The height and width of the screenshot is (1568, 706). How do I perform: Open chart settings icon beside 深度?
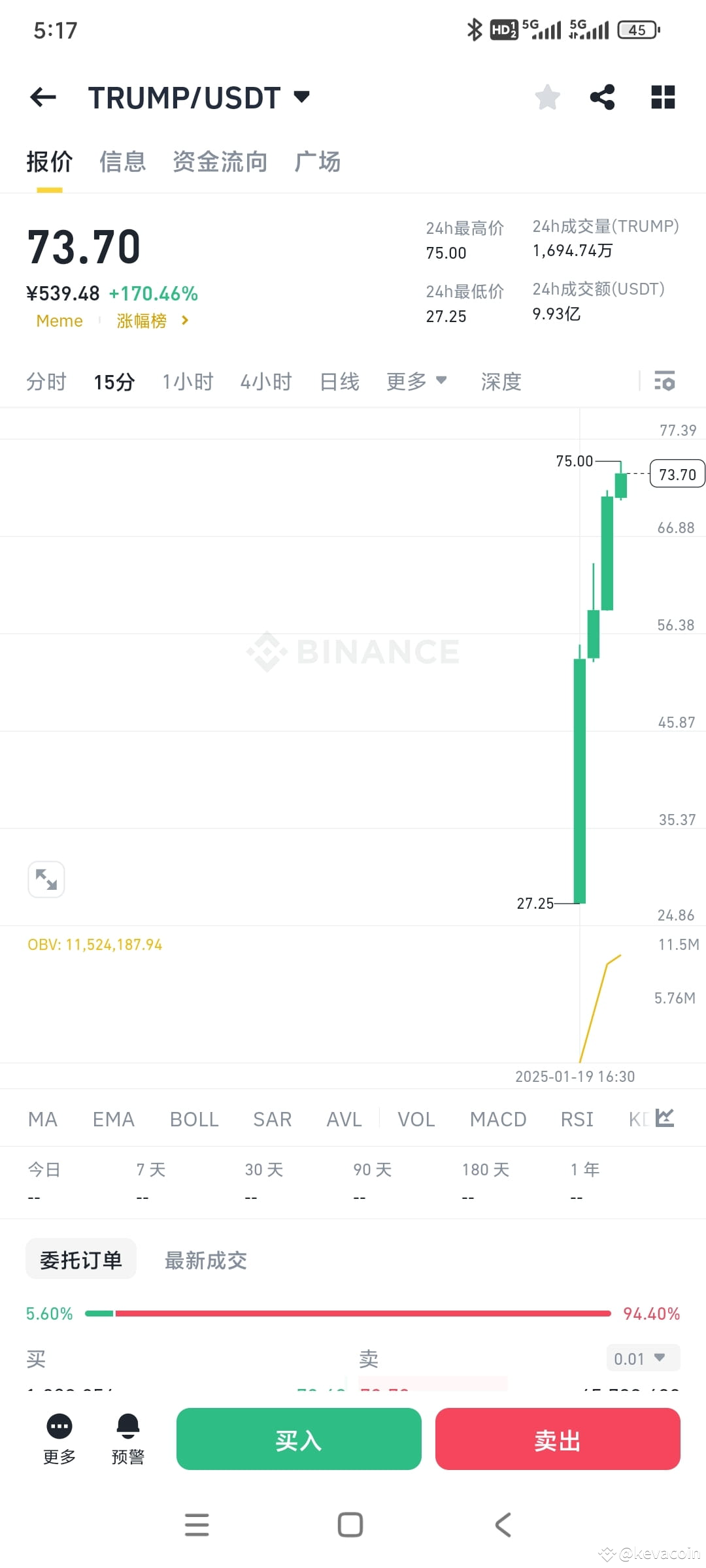tap(664, 381)
